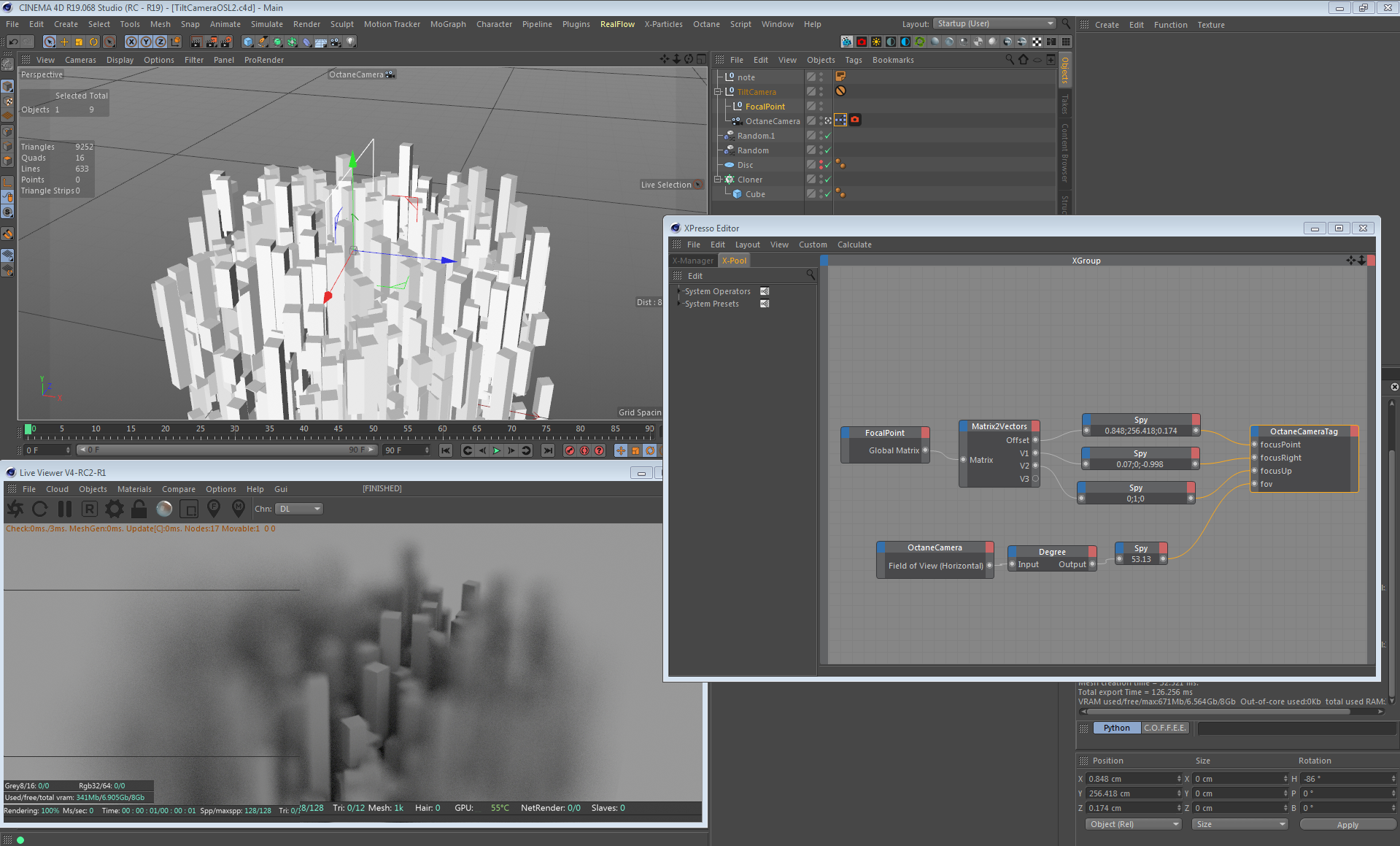Click the Rotation H field showing -86°
The height and width of the screenshot is (846, 1400).
pos(1347,779)
